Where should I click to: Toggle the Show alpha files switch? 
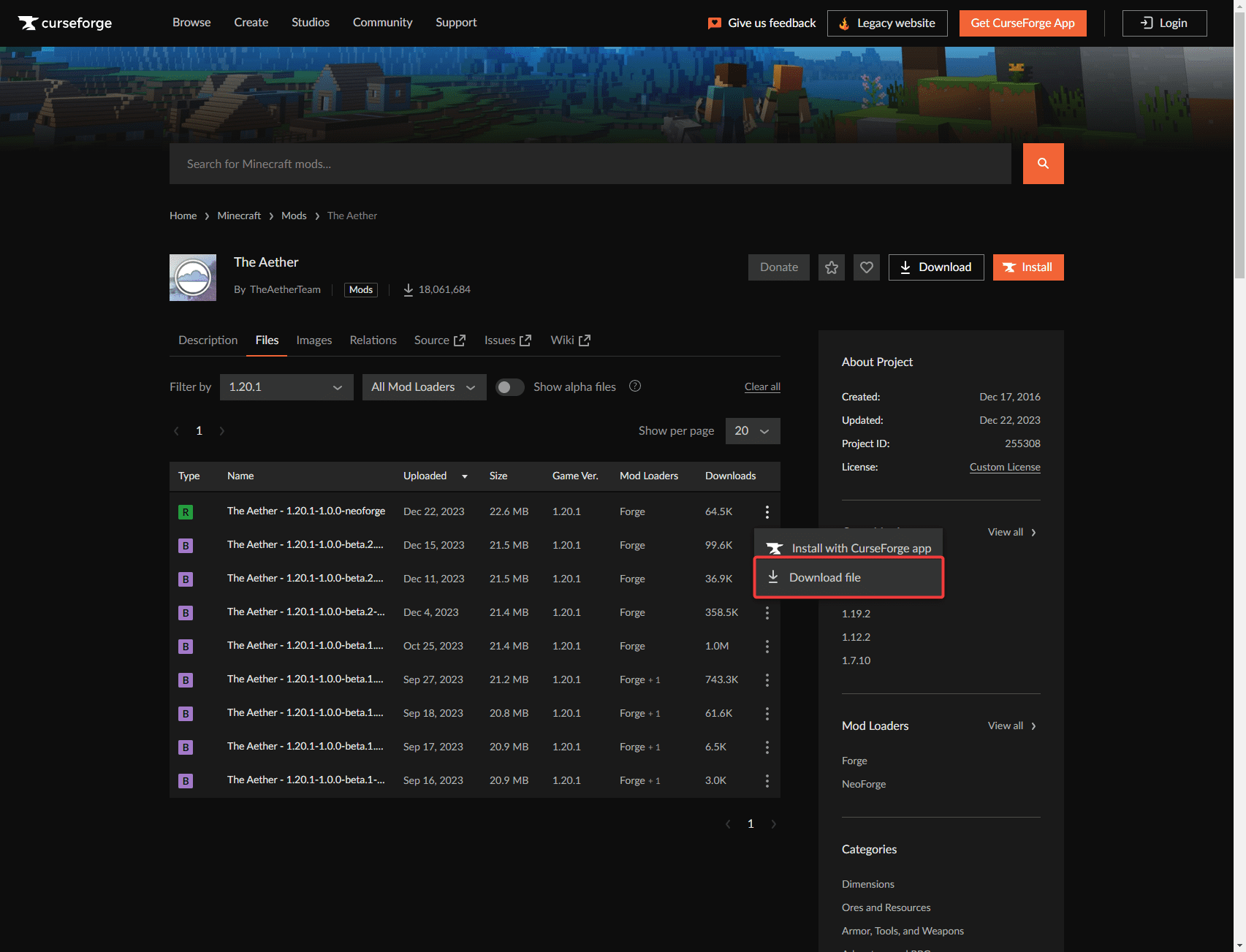point(510,387)
